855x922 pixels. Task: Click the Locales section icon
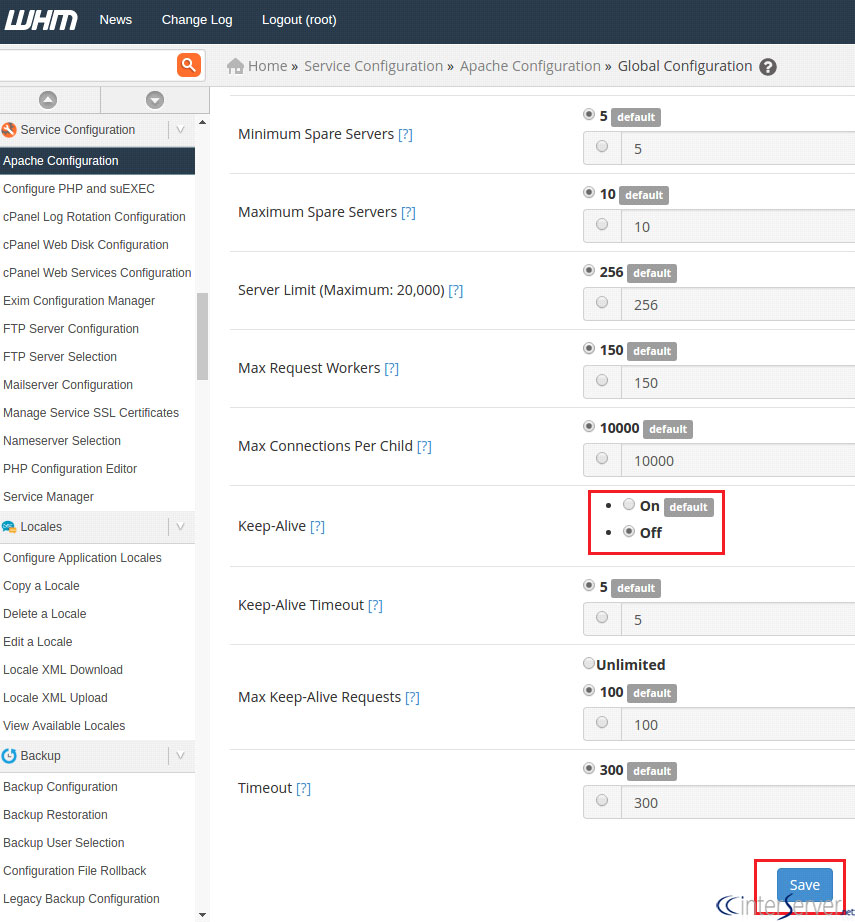(x=9, y=527)
